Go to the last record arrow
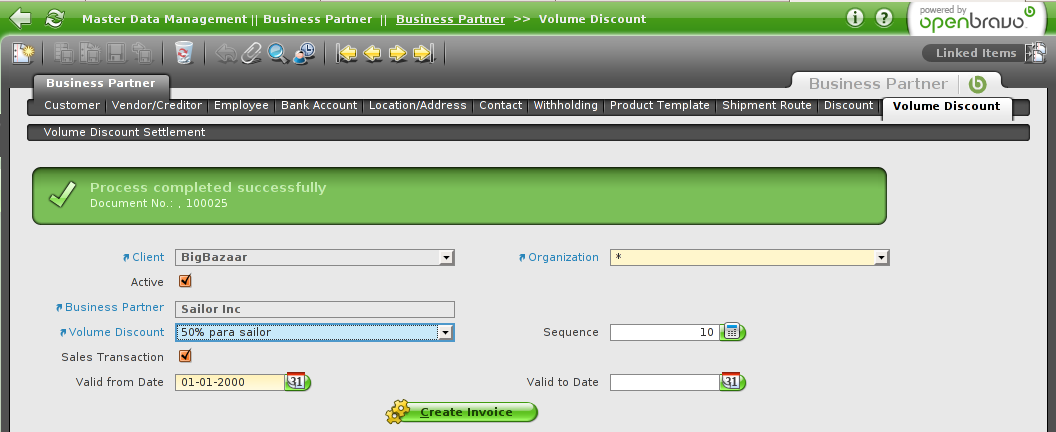Image resolution: width=1056 pixels, height=432 pixels. pos(424,53)
